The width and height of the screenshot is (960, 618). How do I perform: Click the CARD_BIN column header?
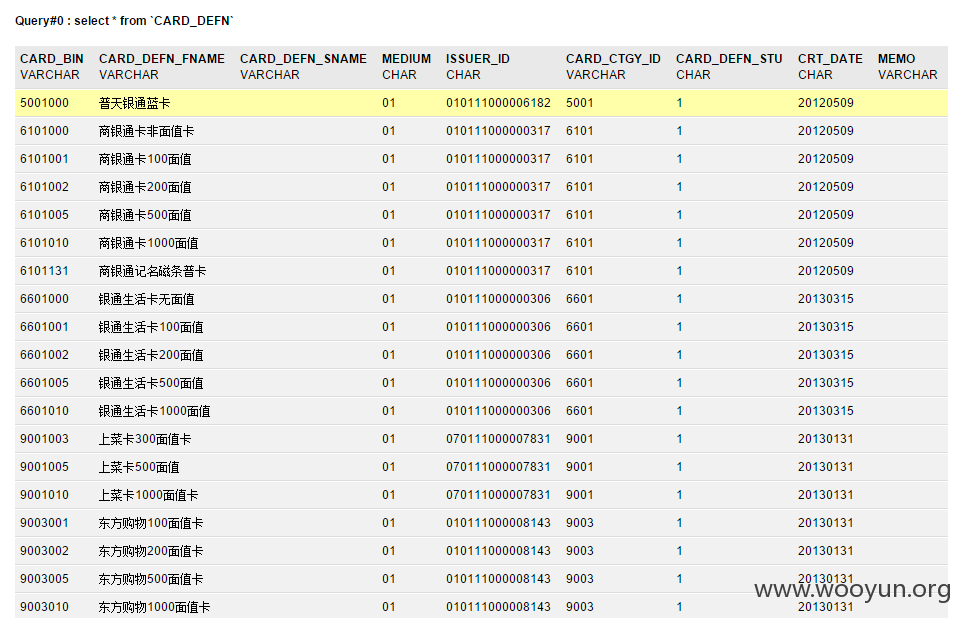(51, 59)
